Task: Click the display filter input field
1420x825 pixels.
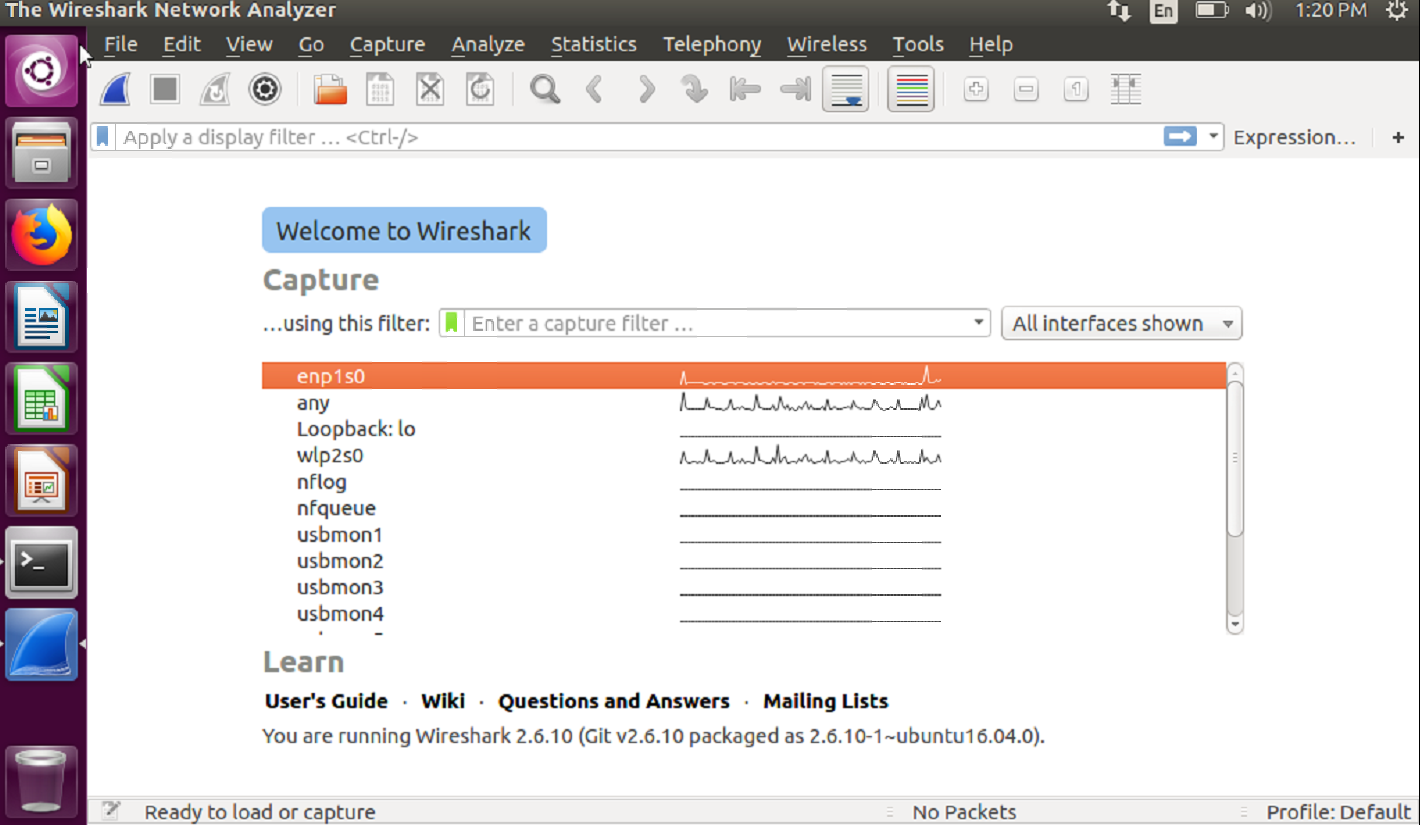Action: (x=640, y=137)
